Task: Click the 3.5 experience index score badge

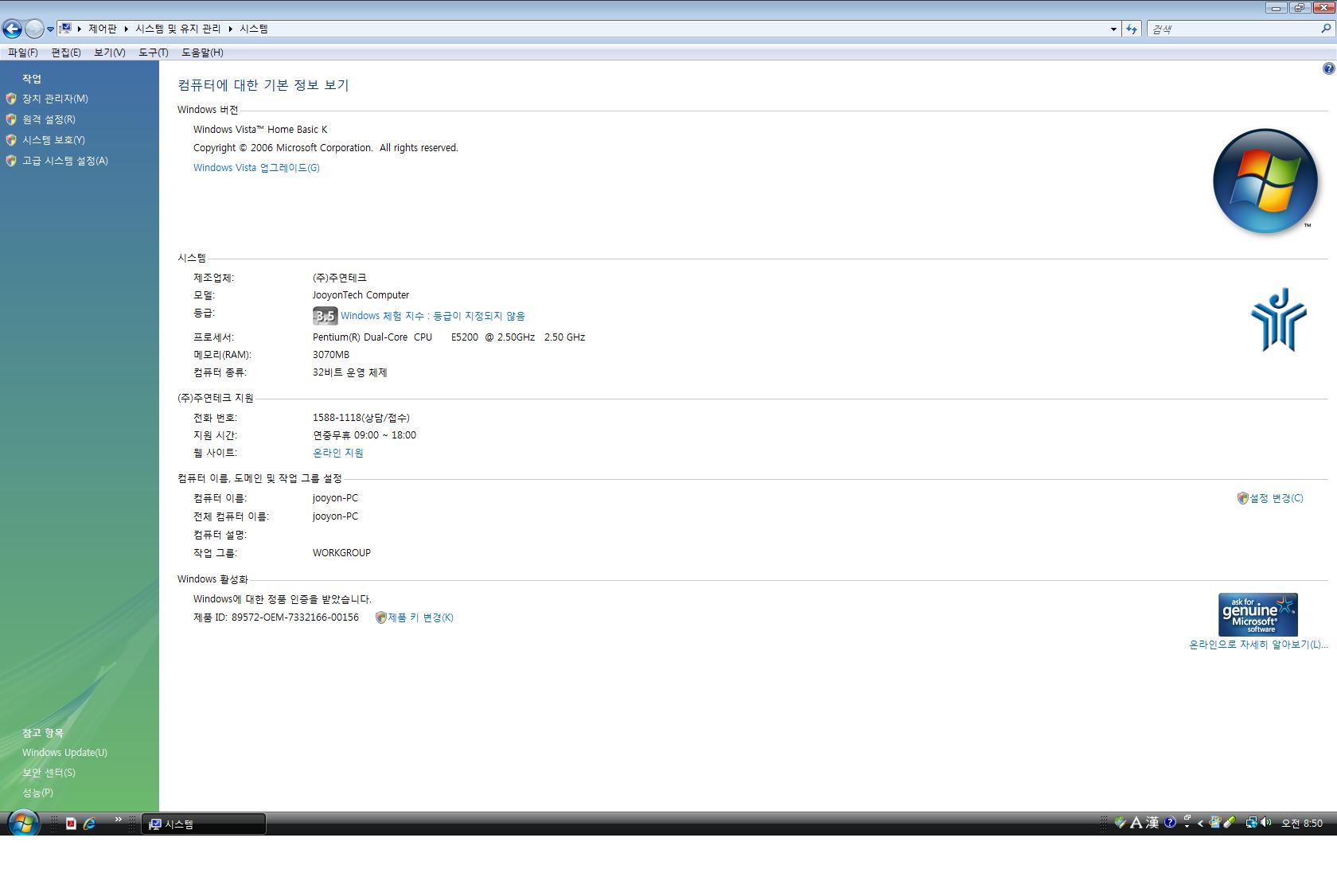Action: pos(325,316)
